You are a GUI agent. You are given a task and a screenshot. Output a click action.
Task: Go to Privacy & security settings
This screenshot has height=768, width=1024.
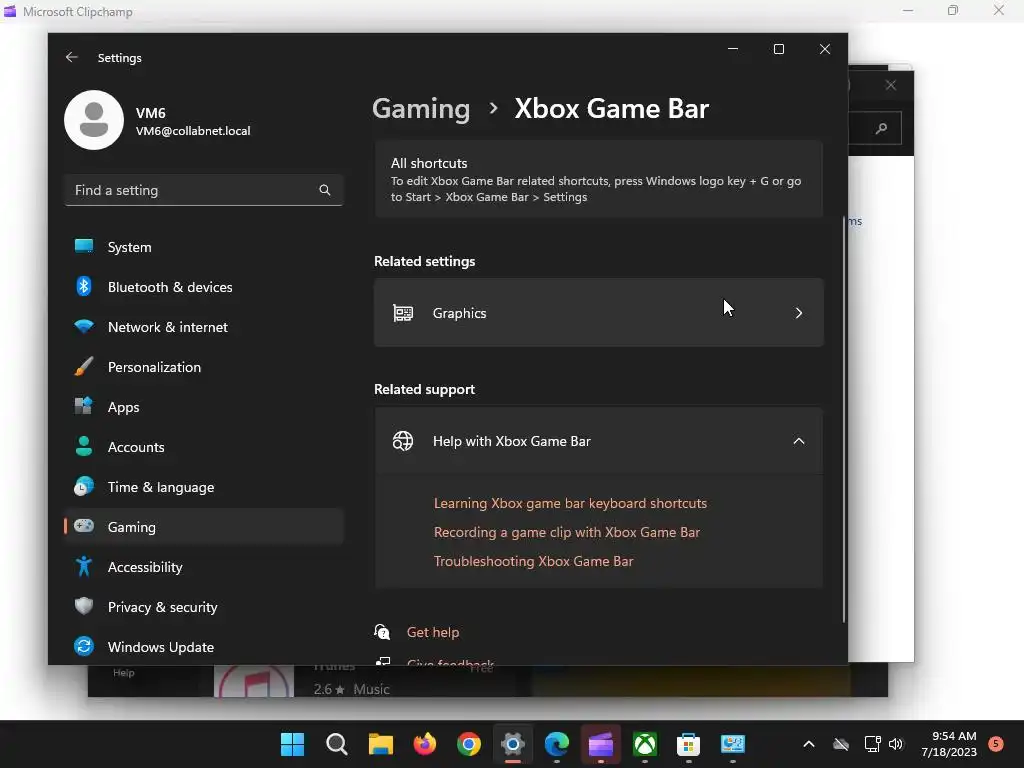pyautogui.click(x=204, y=607)
